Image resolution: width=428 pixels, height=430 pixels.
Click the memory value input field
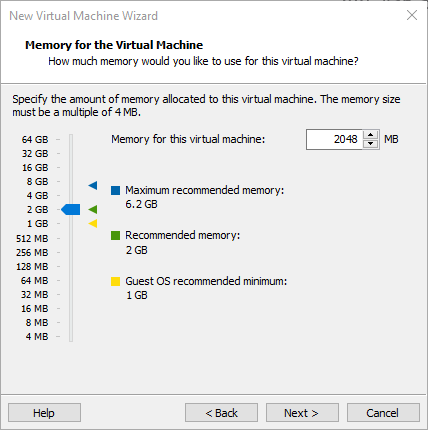334,139
